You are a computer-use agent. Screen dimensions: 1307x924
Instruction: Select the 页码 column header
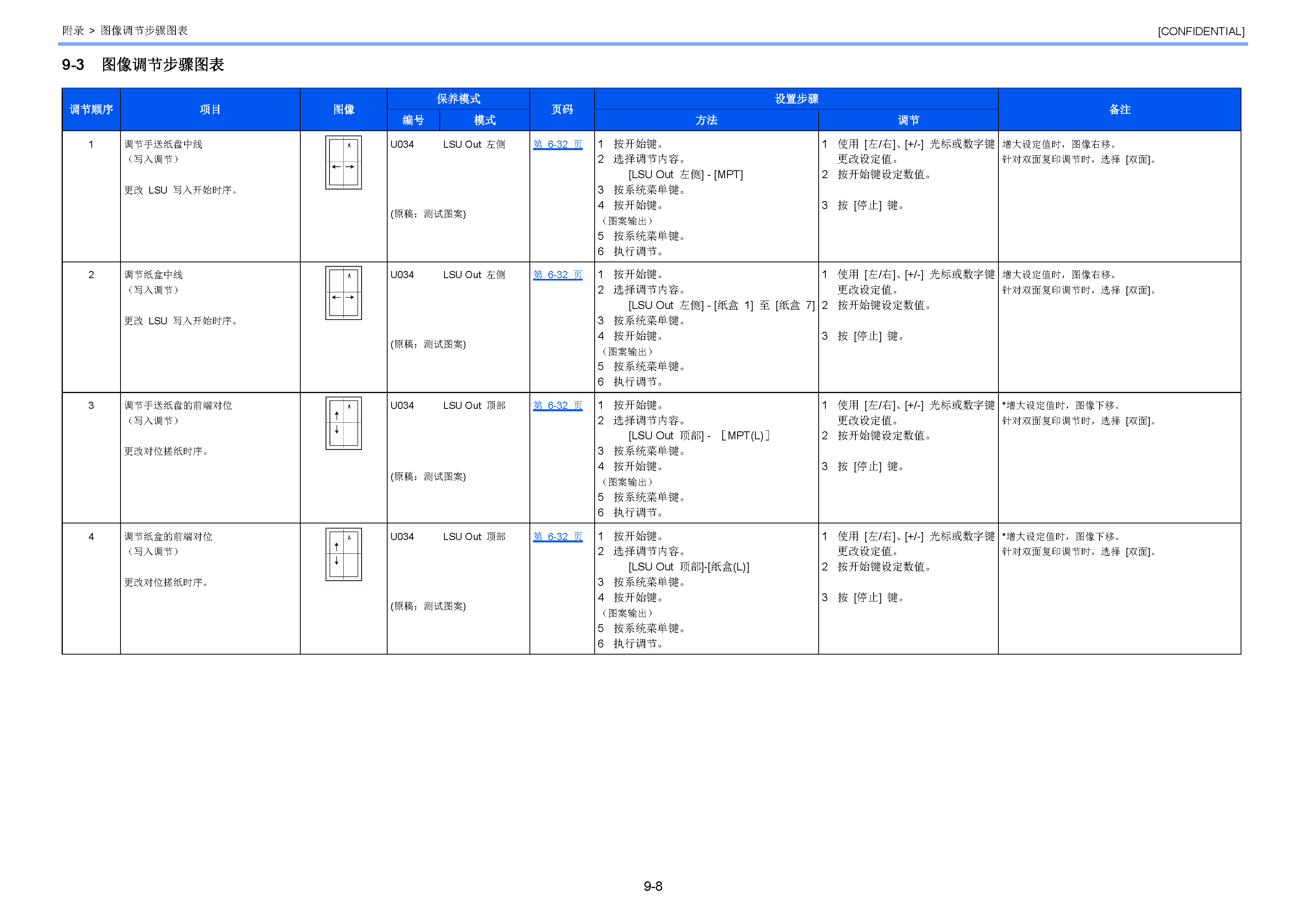point(562,110)
